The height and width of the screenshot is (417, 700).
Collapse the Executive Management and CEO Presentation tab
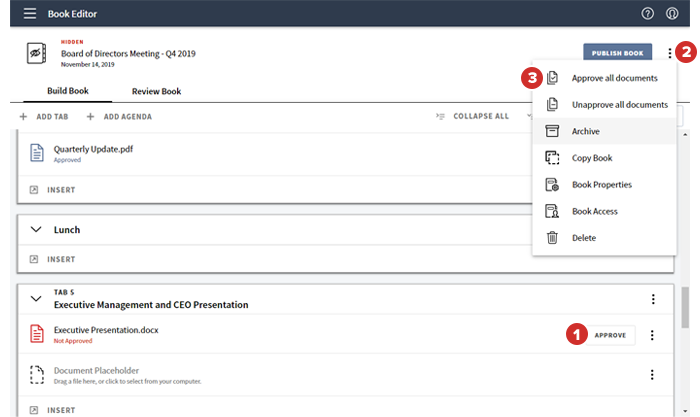(x=36, y=298)
